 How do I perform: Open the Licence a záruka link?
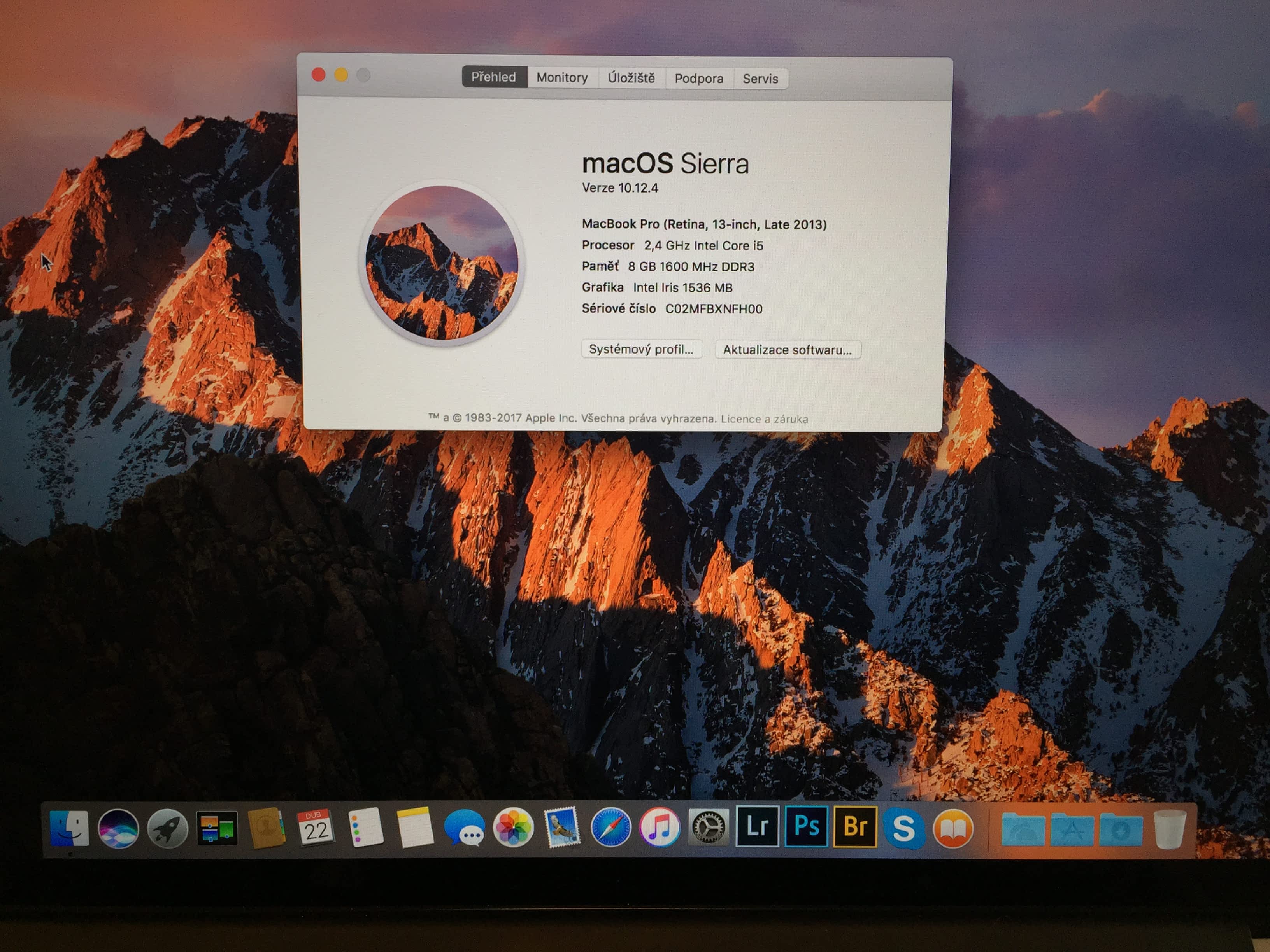(764, 419)
